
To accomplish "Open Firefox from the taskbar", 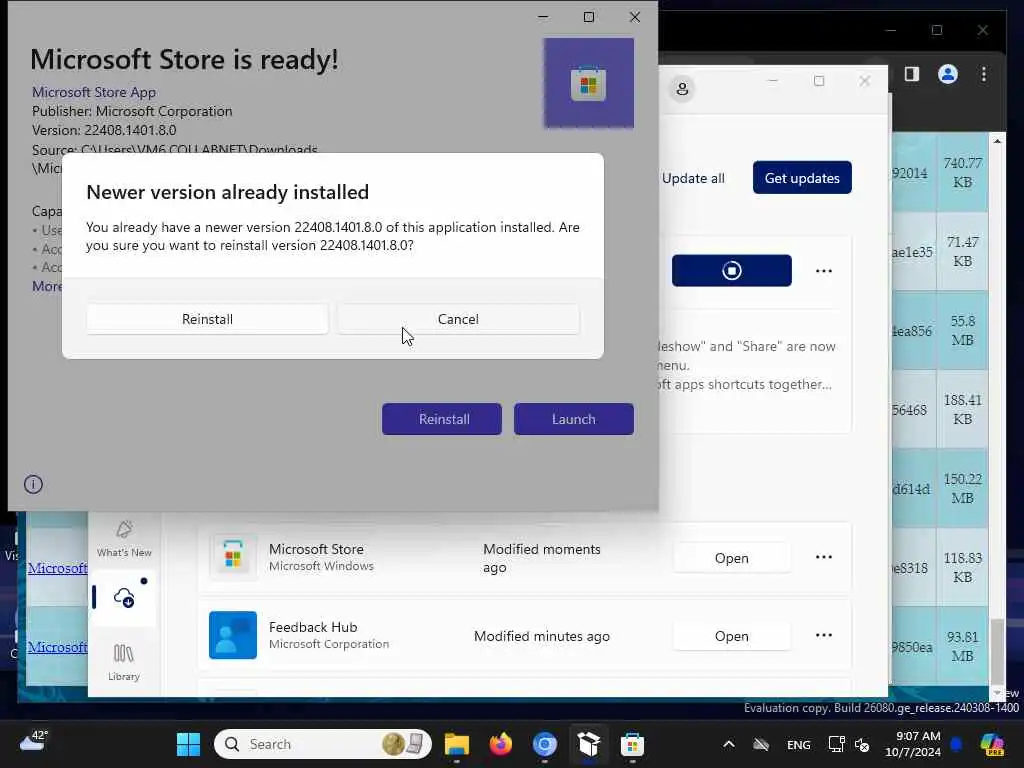I will 501,744.
